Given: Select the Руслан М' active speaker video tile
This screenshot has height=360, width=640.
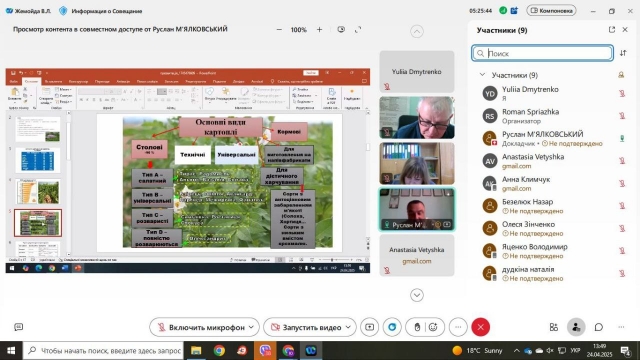Looking at the screenshot, I should pyautogui.click(x=417, y=209).
